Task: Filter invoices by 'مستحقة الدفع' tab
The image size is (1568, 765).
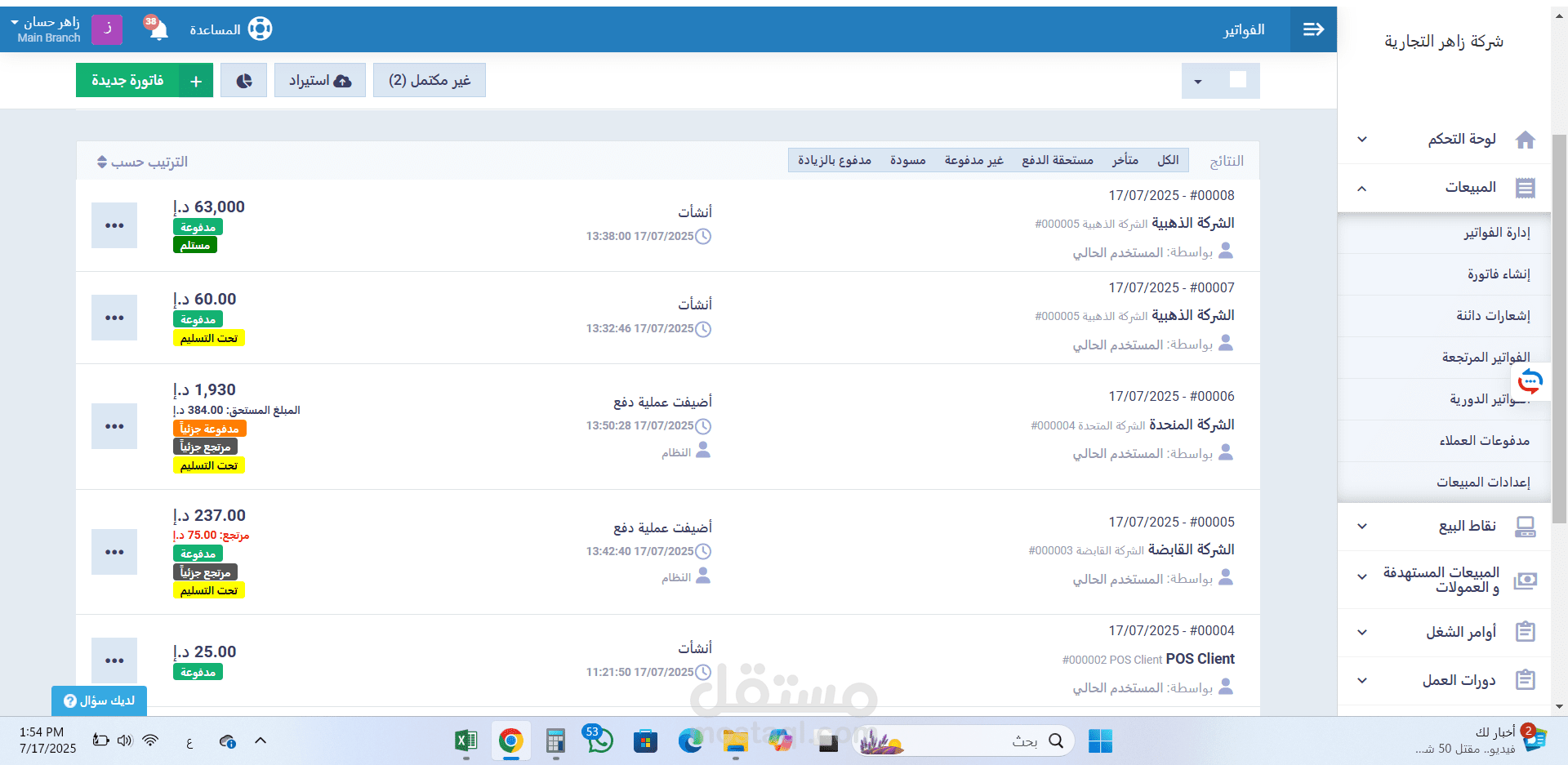Action: pyautogui.click(x=1058, y=160)
